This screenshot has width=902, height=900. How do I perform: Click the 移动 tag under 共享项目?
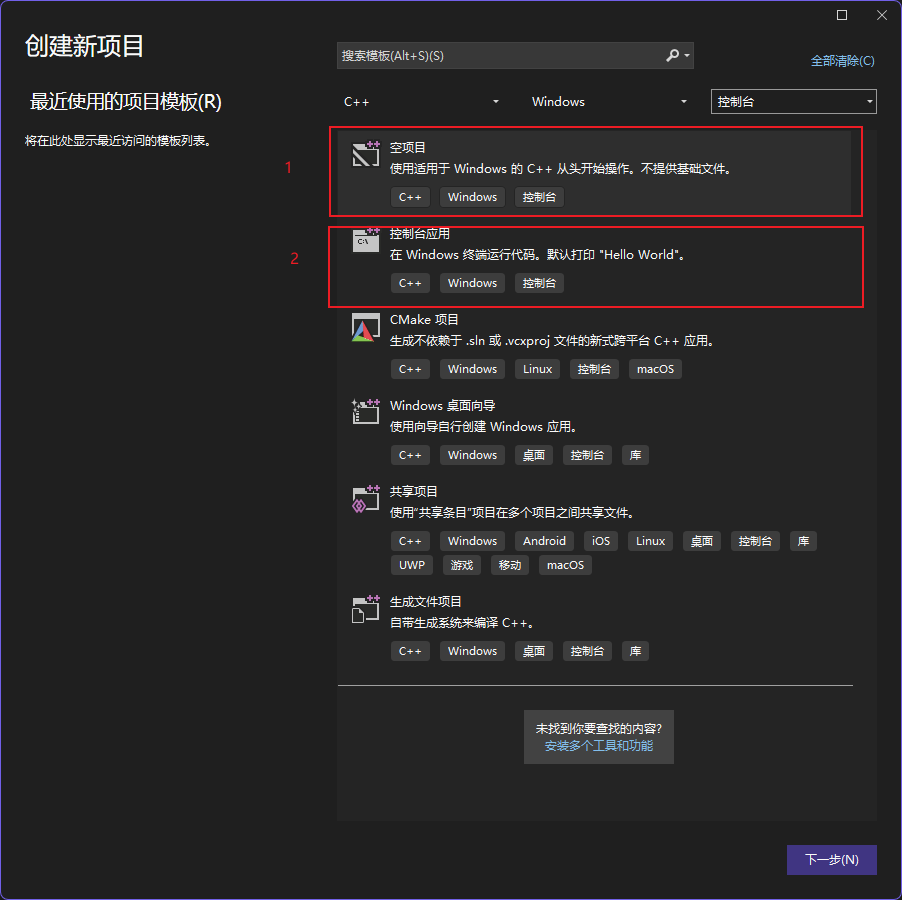(x=510, y=565)
